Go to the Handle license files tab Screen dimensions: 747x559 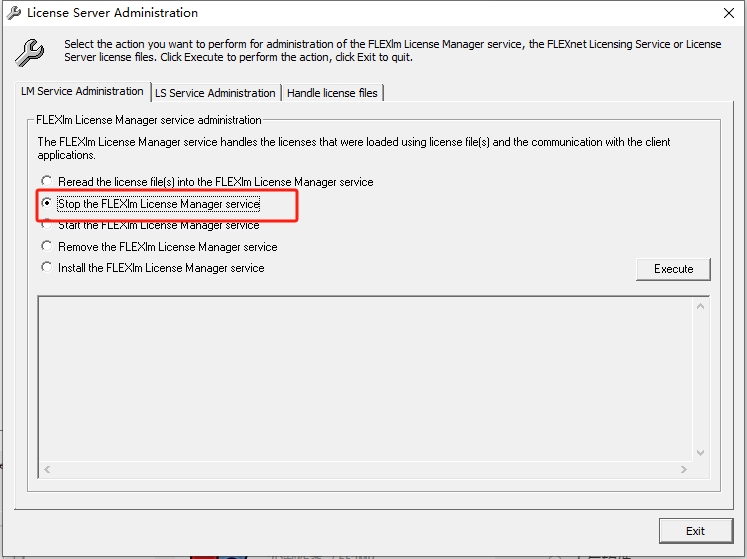click(332, 93)
